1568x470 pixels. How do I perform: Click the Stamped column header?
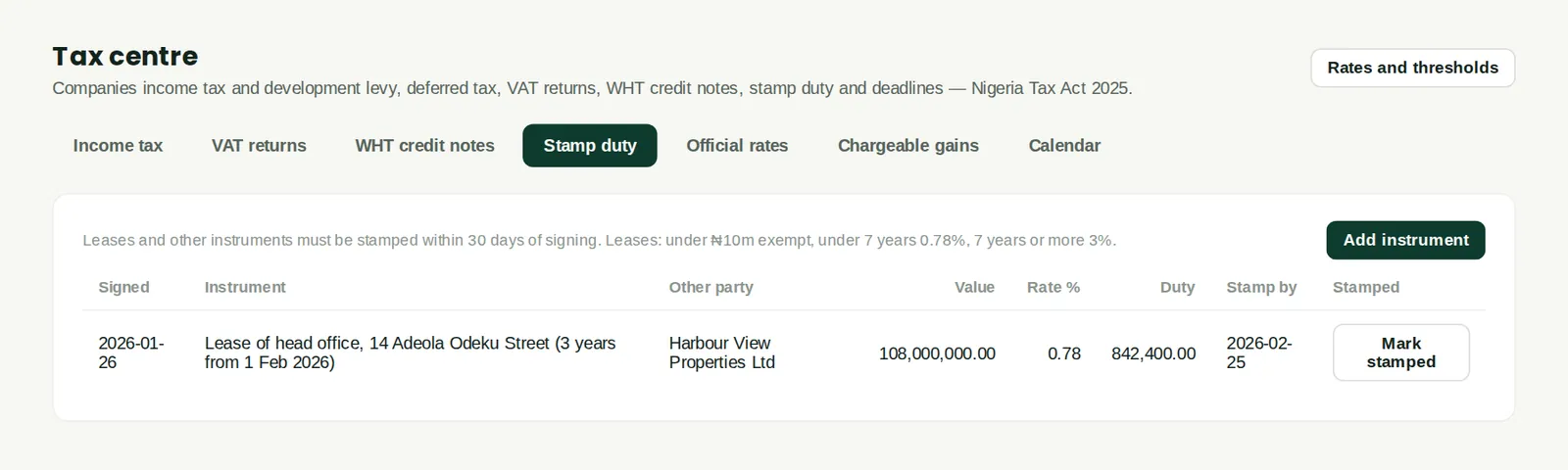[1366, 287]
